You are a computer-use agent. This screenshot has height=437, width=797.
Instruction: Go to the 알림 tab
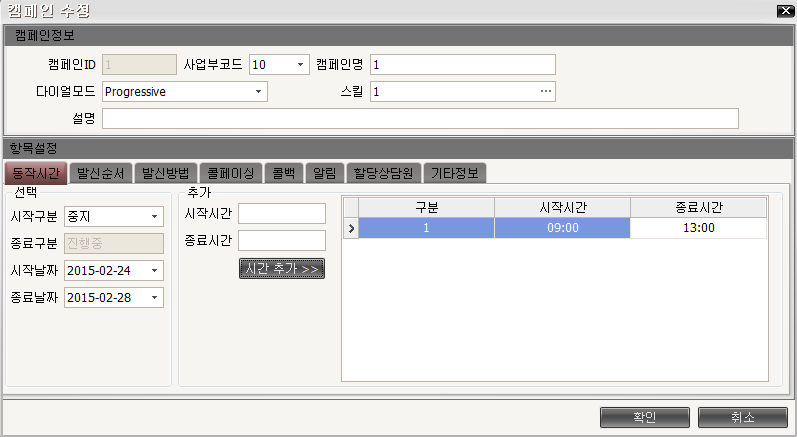pos(325,173)
